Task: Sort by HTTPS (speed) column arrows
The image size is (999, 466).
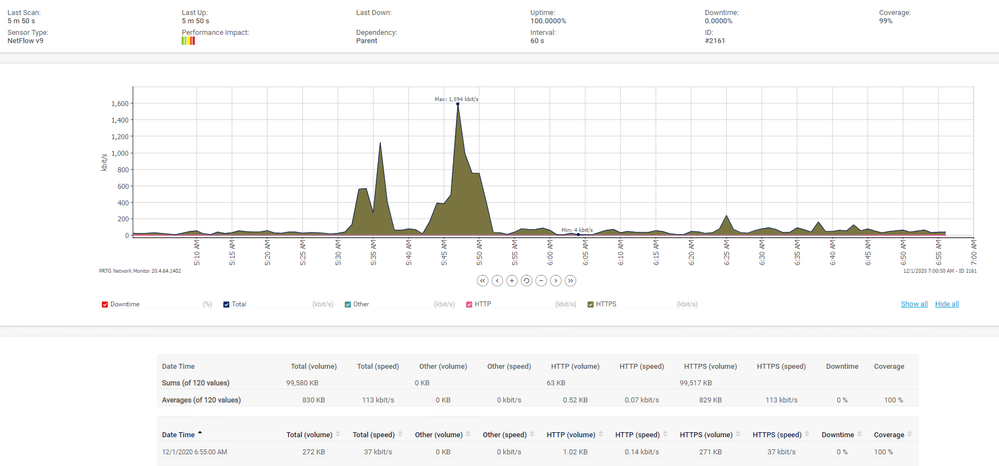Action: tap(807, 435)
